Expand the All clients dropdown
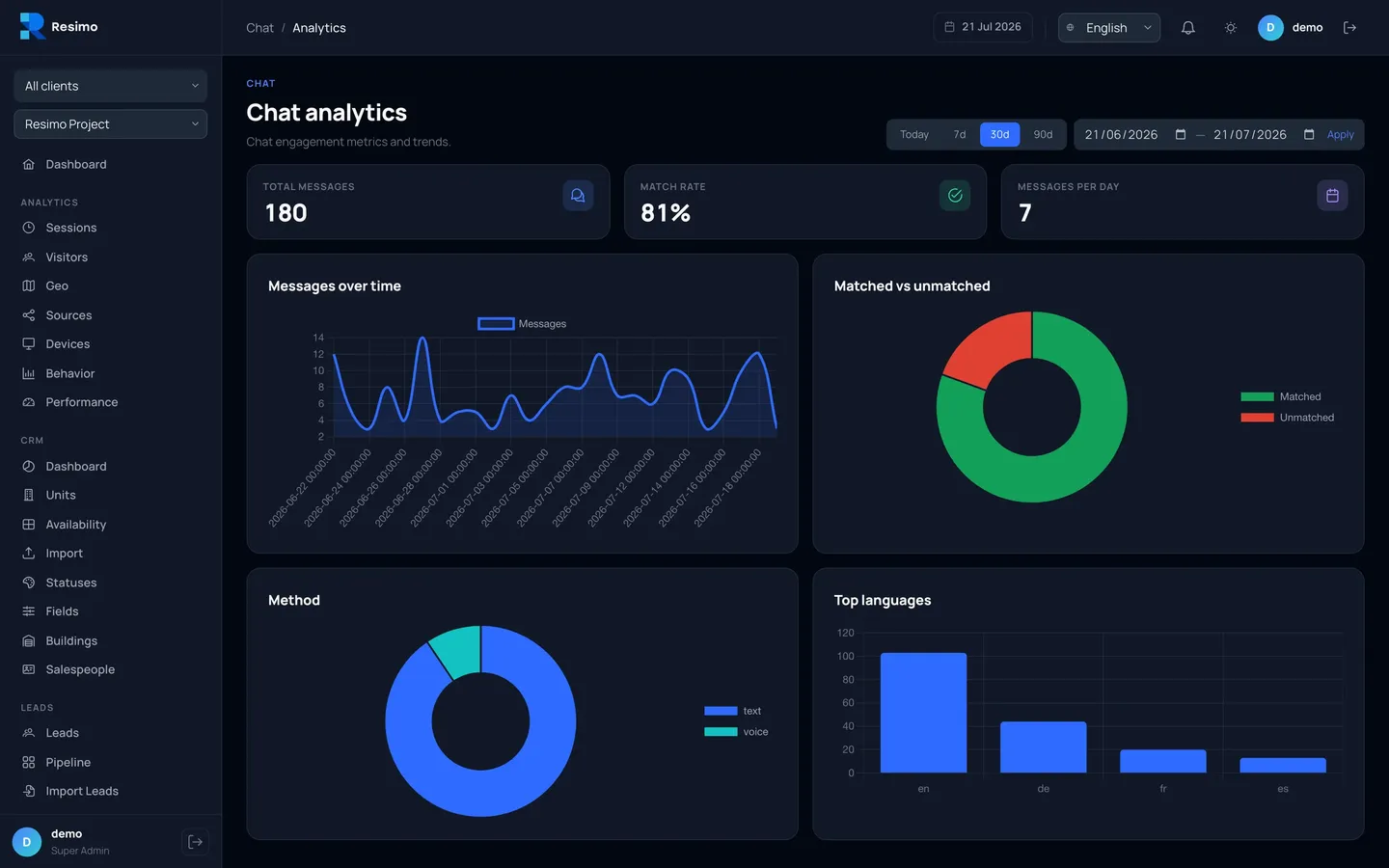Image resolution: width=1389 pixels, height=868 pixels. point(110,86)
